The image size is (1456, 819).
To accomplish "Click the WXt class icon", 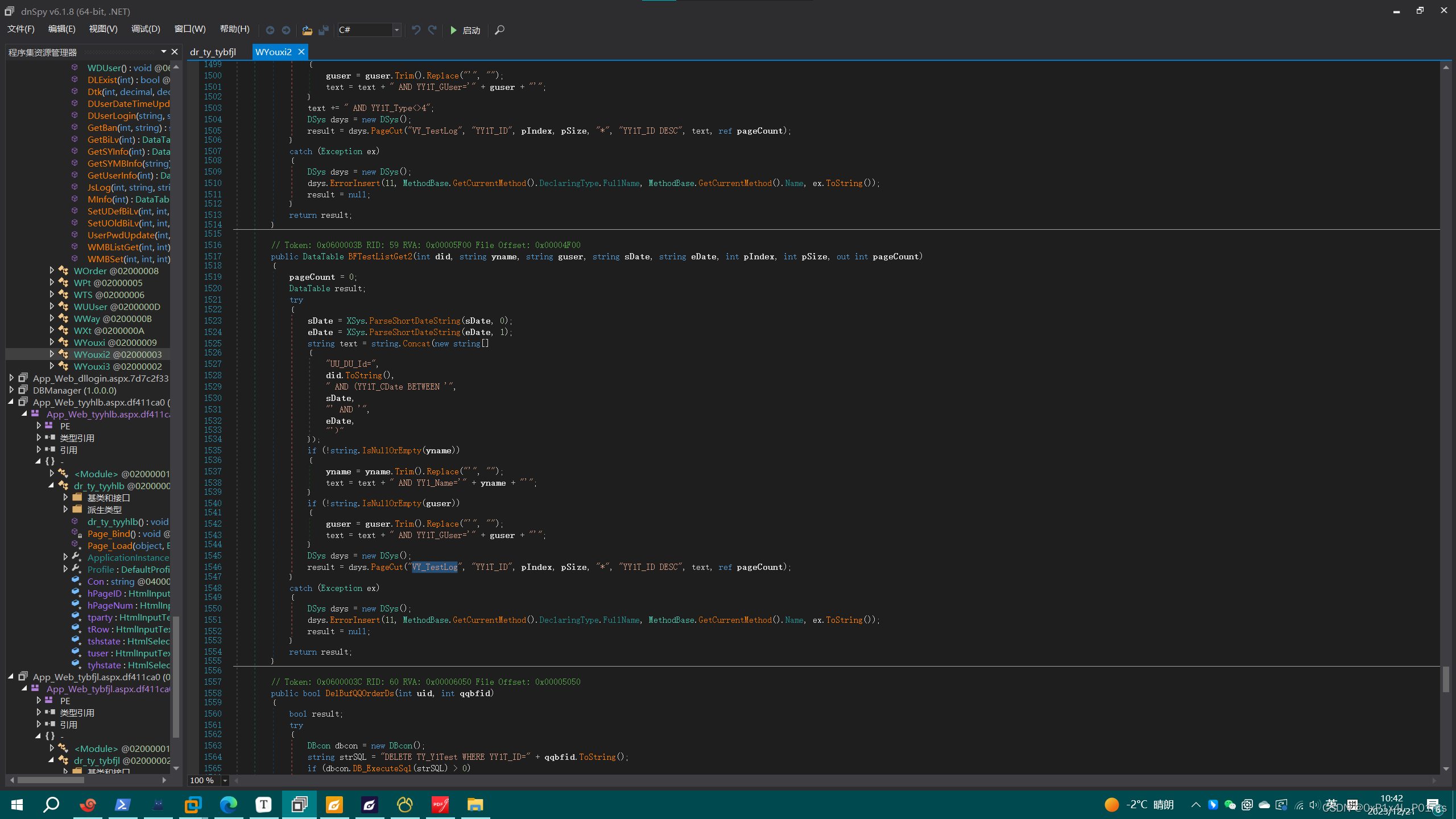I will tap(63, 330).
